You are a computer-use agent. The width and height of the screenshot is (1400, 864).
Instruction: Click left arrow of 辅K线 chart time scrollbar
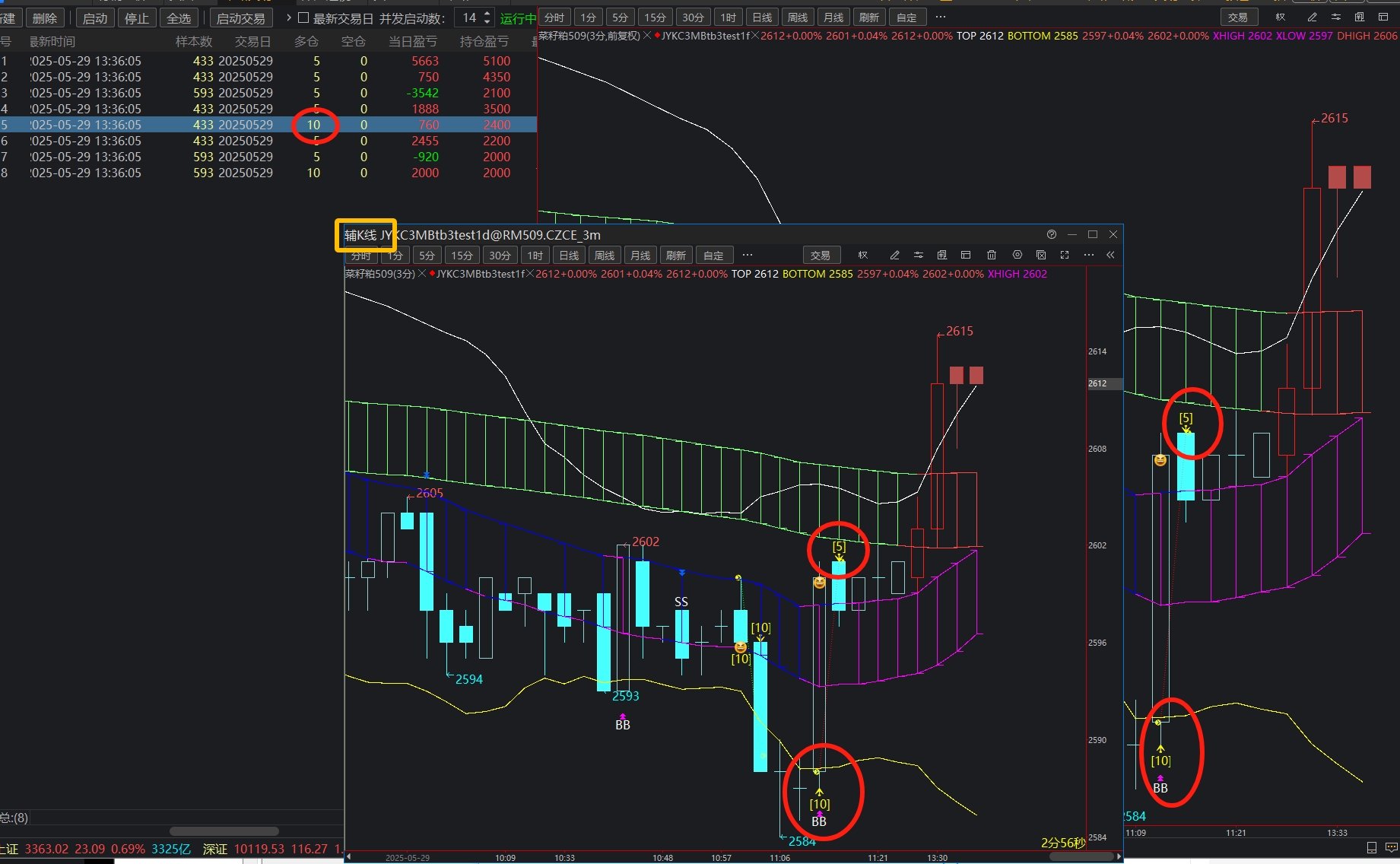(x=349, y=857)
